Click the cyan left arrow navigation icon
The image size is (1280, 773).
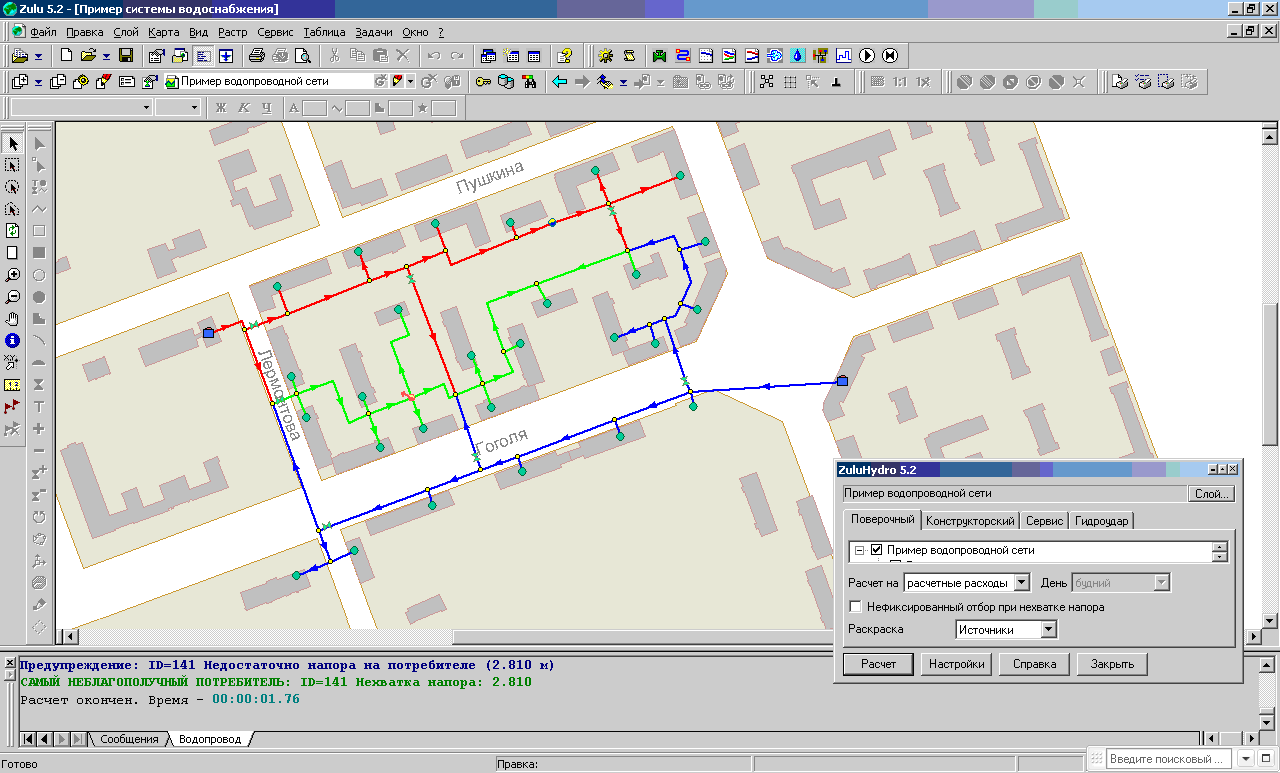(x=560, y=81)
